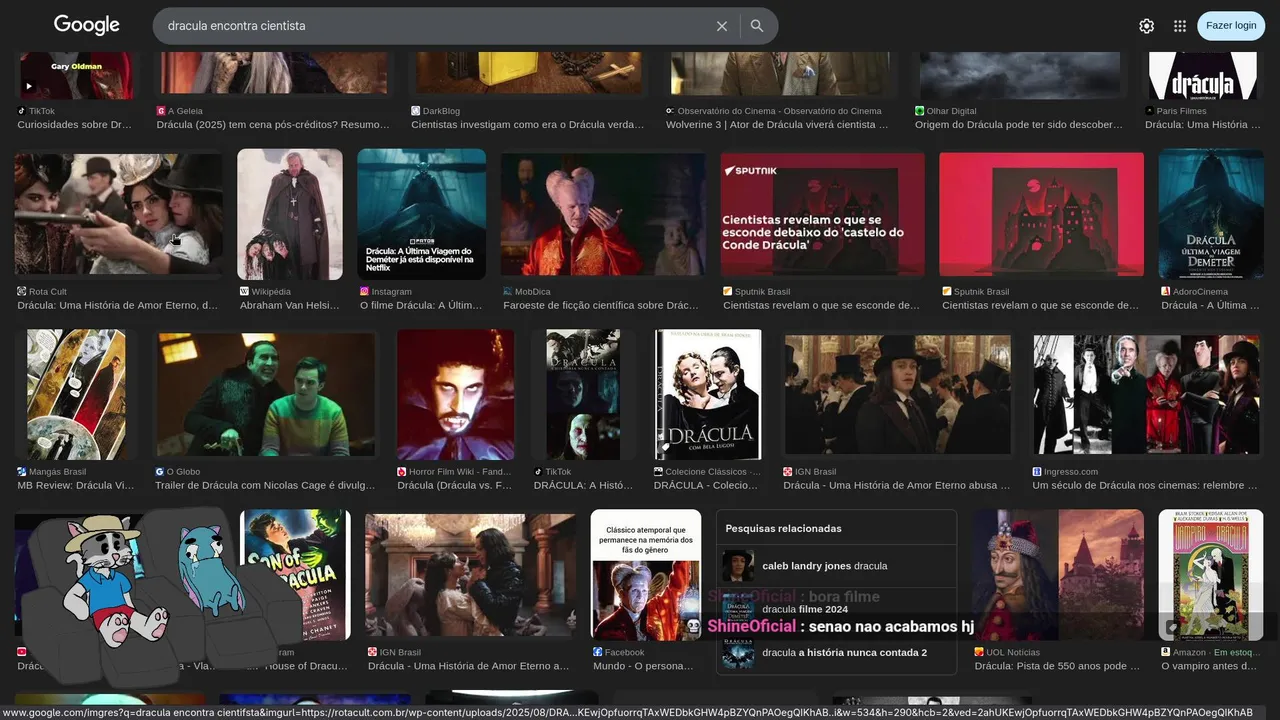
Task: Open the MobDica Faroeste de ficção científica image
Action: 603,214
